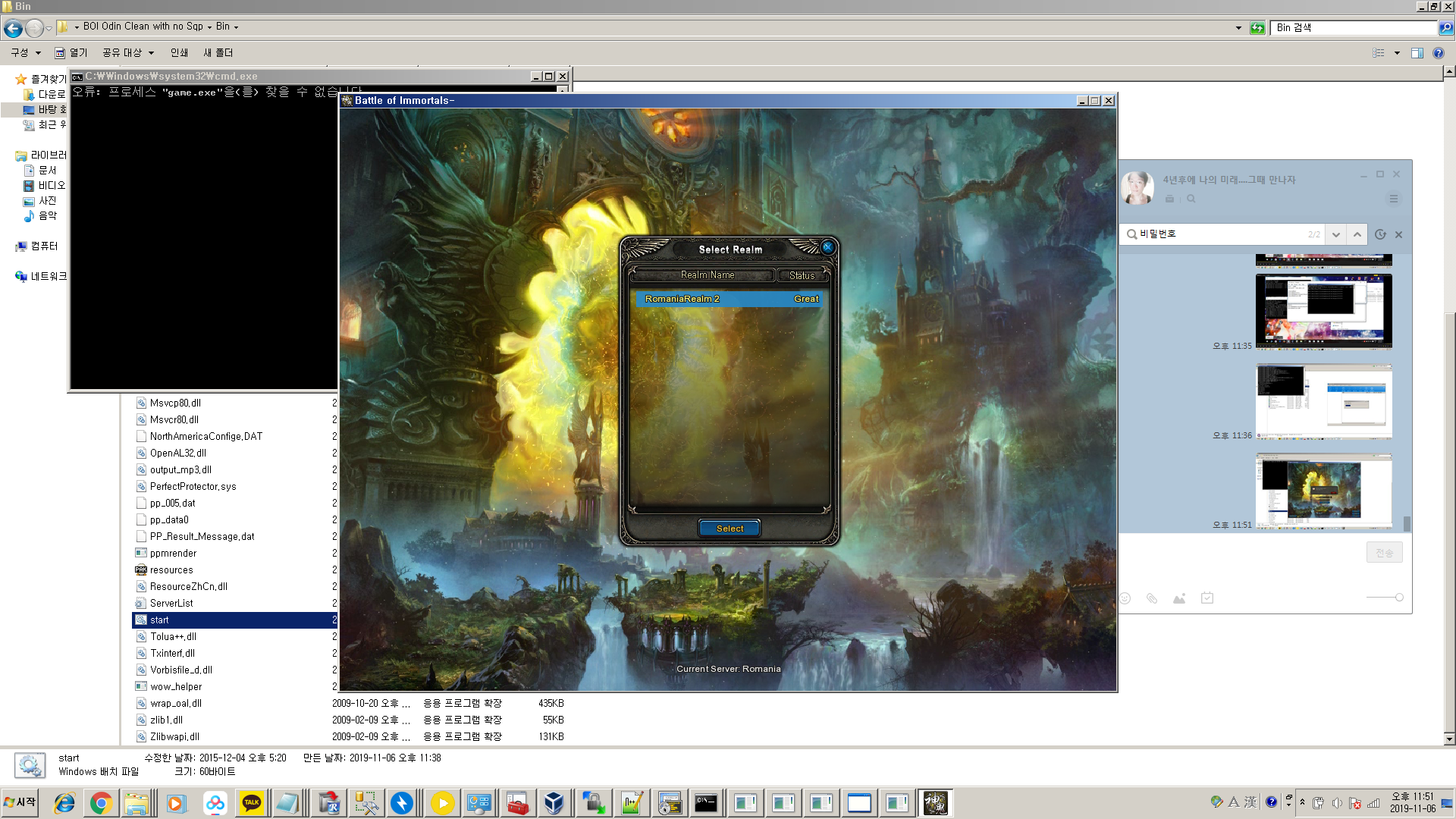Open the view options dropdown arrow
Screen dimensions: 1456x819
point(1397,53)
